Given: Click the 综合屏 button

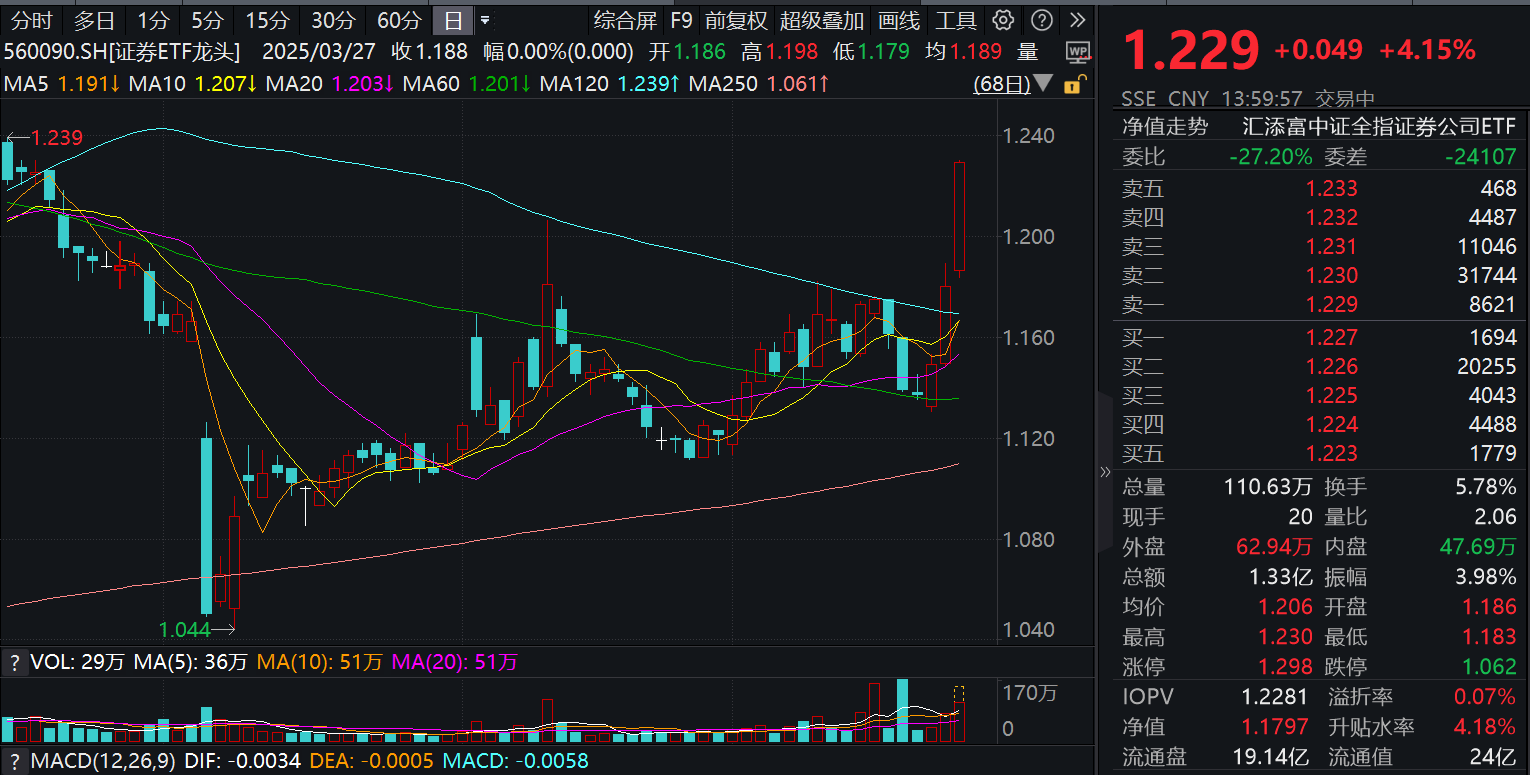Looking at the screenshot, I should tap(625, 20).
